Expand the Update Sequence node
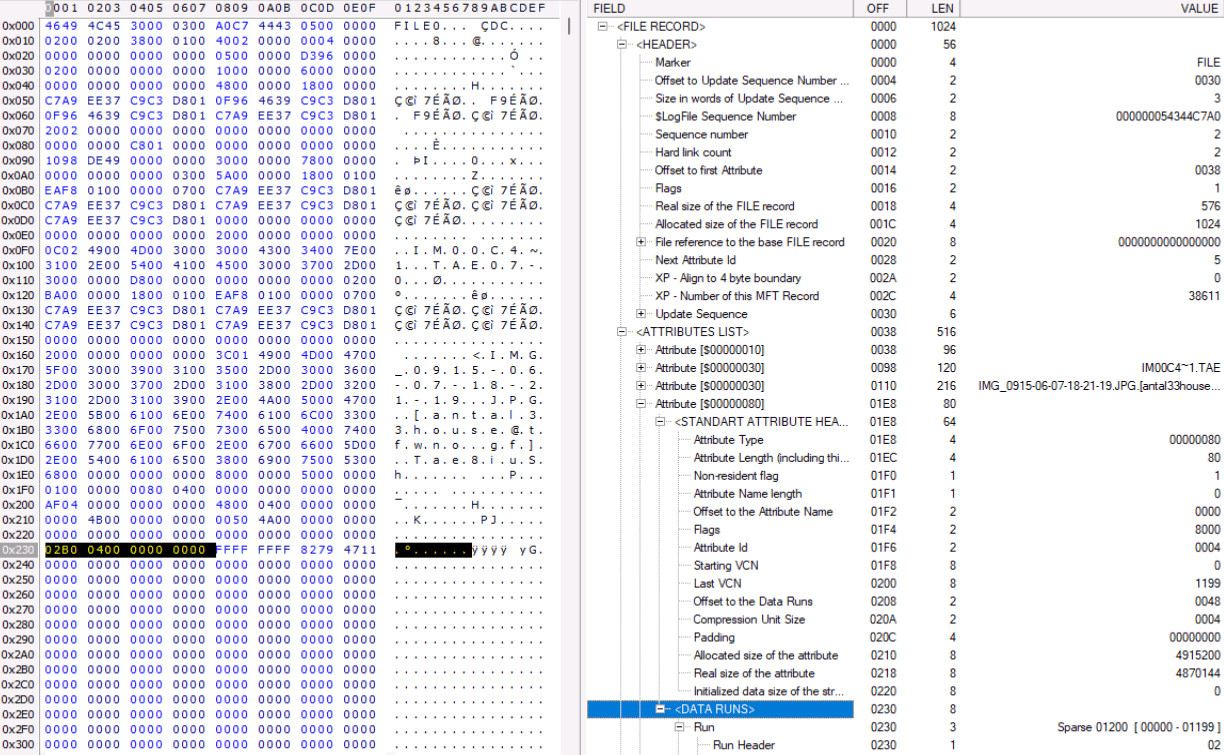Viewport: 1224px width, 755px height. [641, 314]
